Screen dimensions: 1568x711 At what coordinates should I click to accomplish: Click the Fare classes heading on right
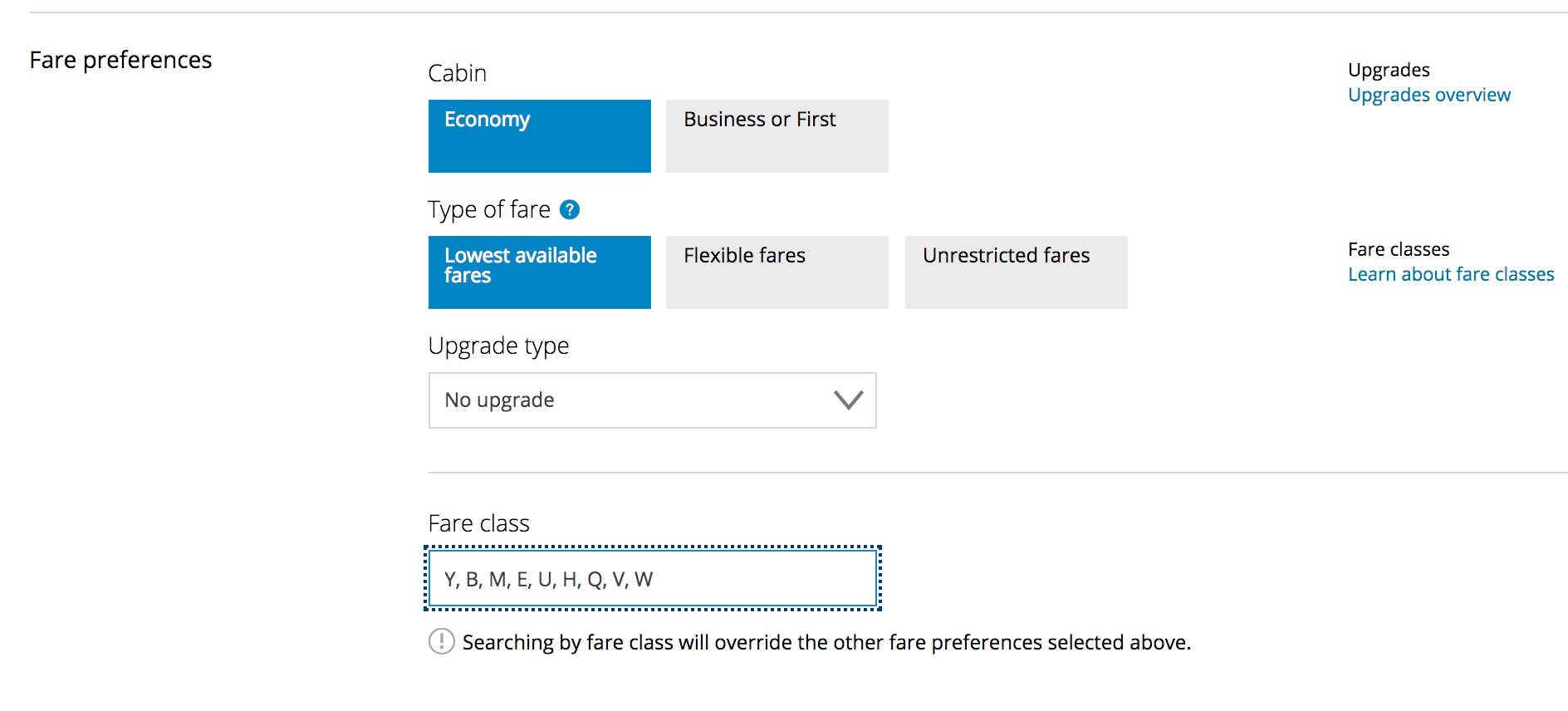(1399, 249)
